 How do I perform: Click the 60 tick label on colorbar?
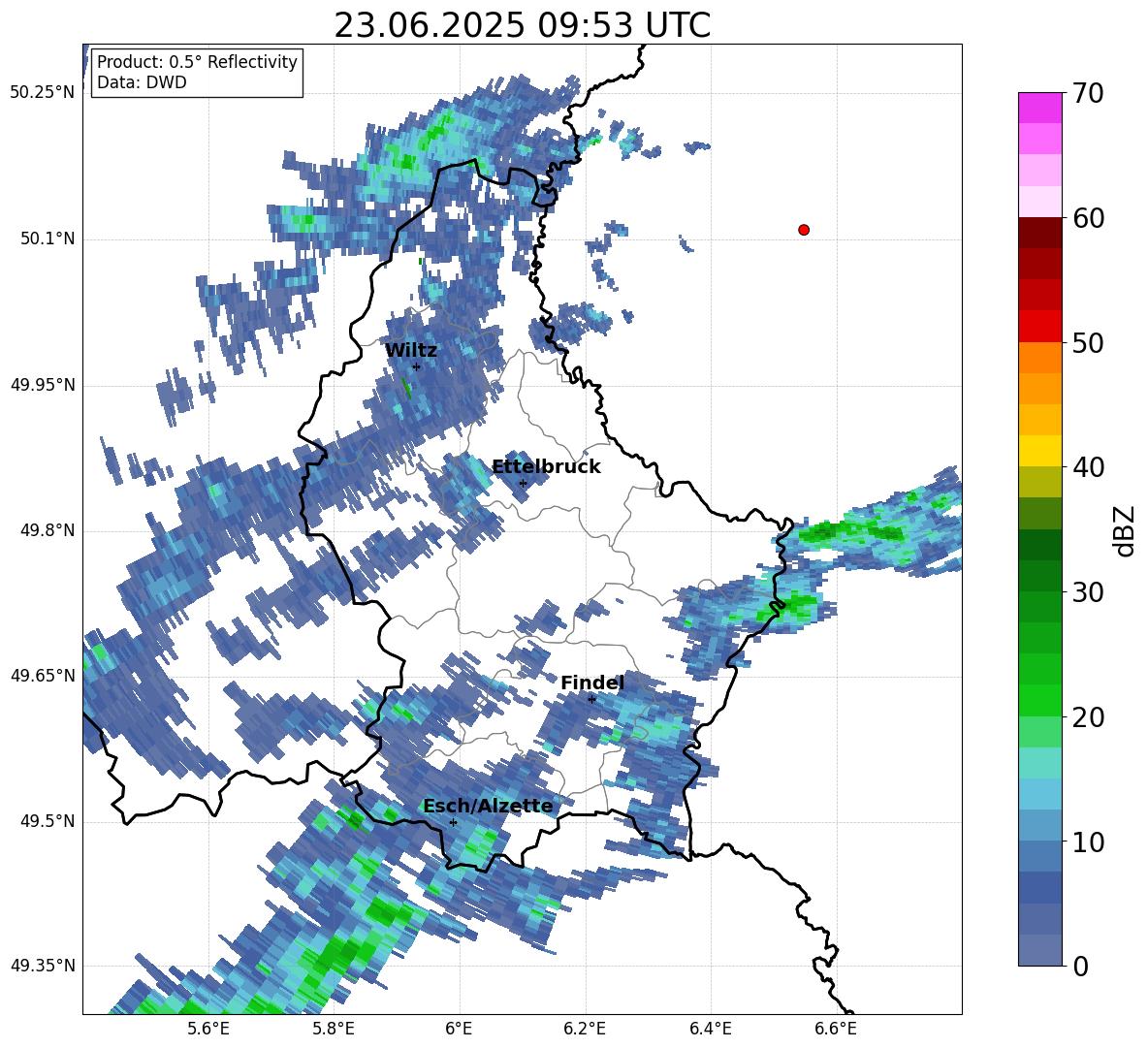pos(1087,218)
